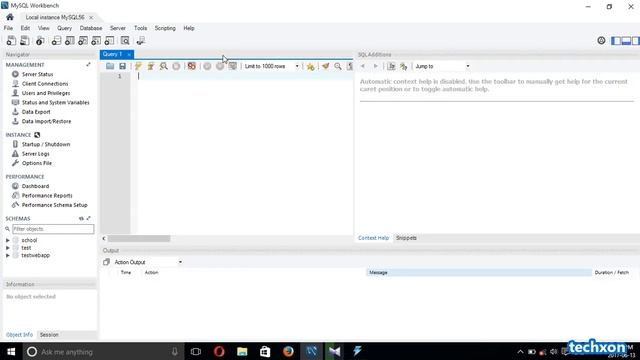The width and height of the screenshot is (640, 360).
Task: Click the Instance connection icon
Action: click(37, 135)
